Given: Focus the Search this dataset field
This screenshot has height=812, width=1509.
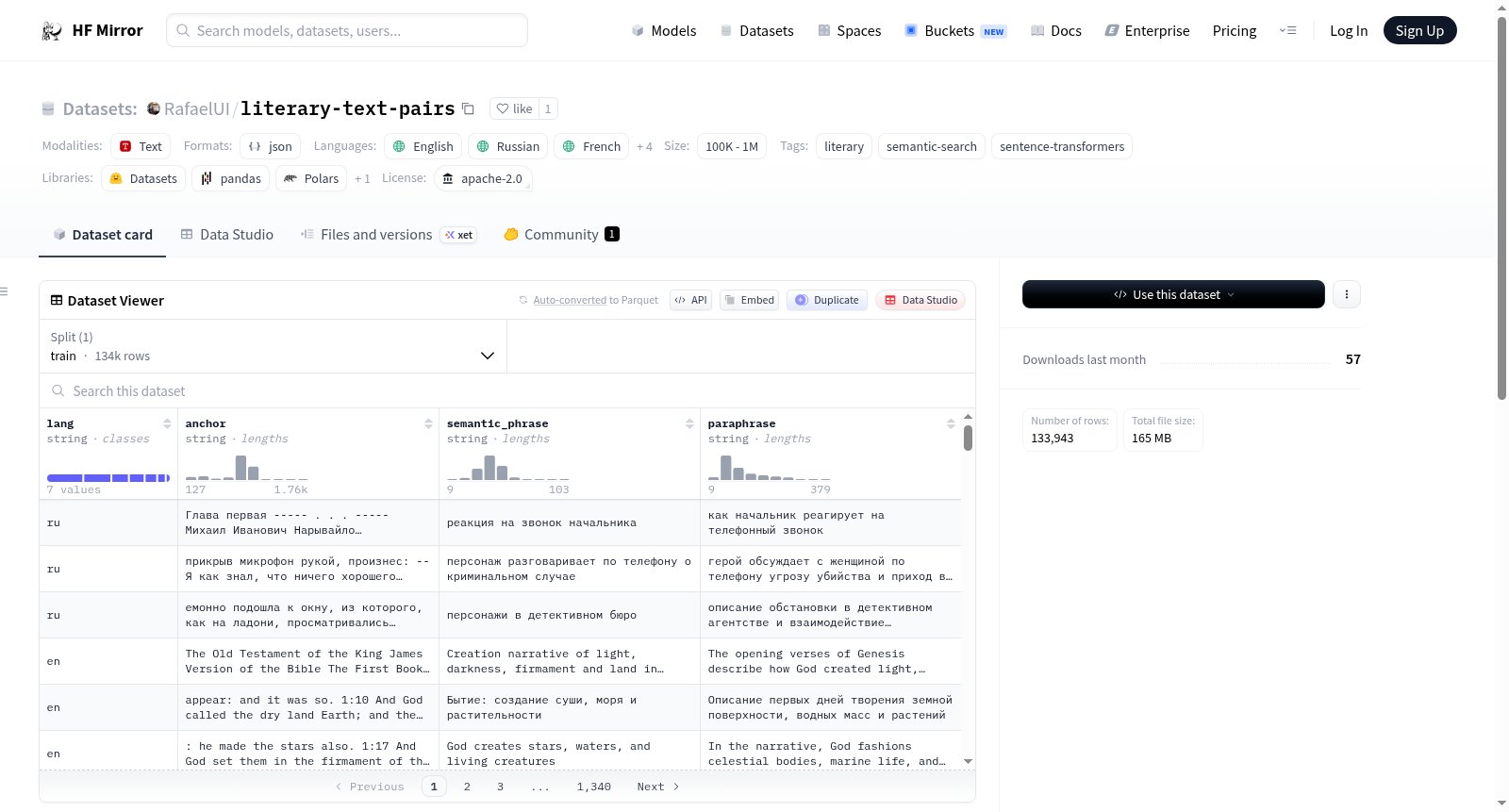Looking at the screenshot, I should point(507,390).
